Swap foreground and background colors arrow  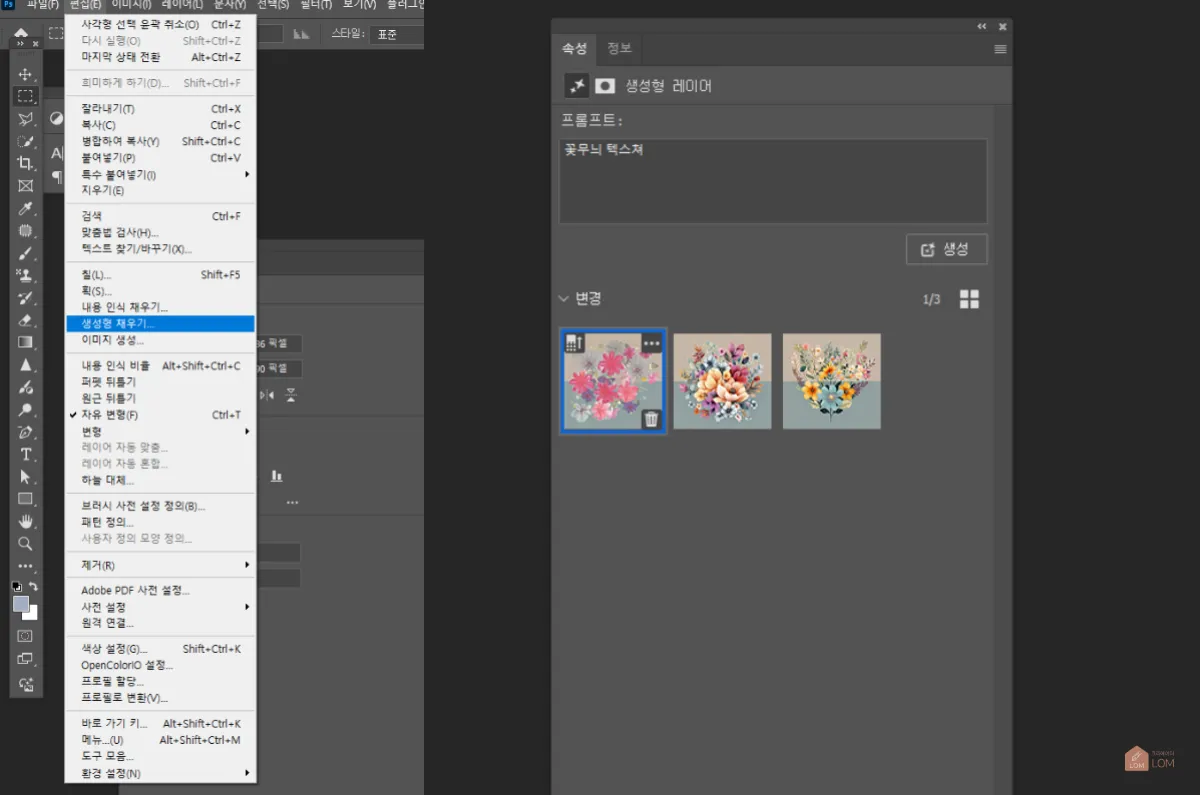[x=34, y=586]
